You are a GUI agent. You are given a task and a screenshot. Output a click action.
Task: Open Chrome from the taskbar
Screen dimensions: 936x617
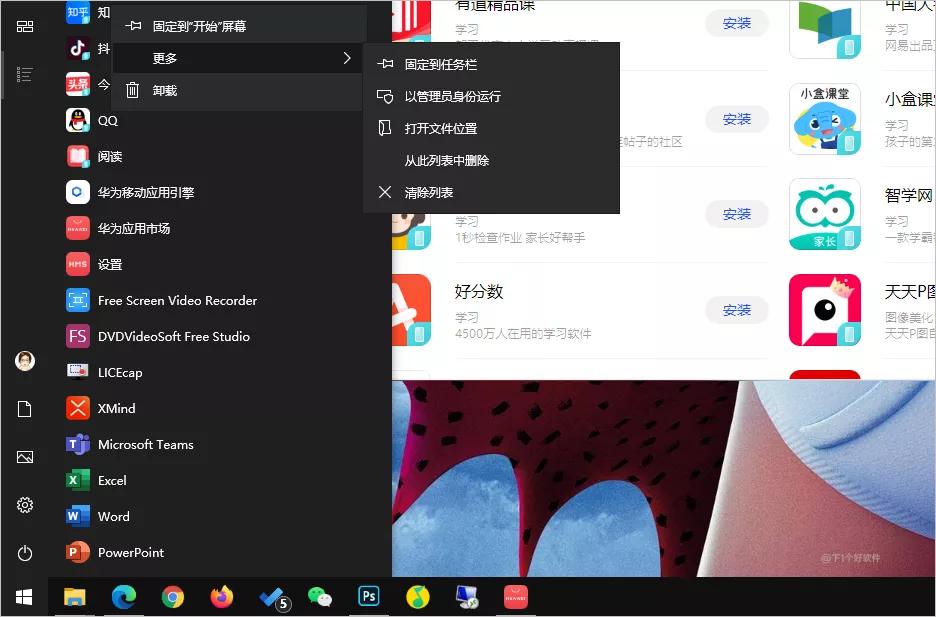tap(172, 596)
